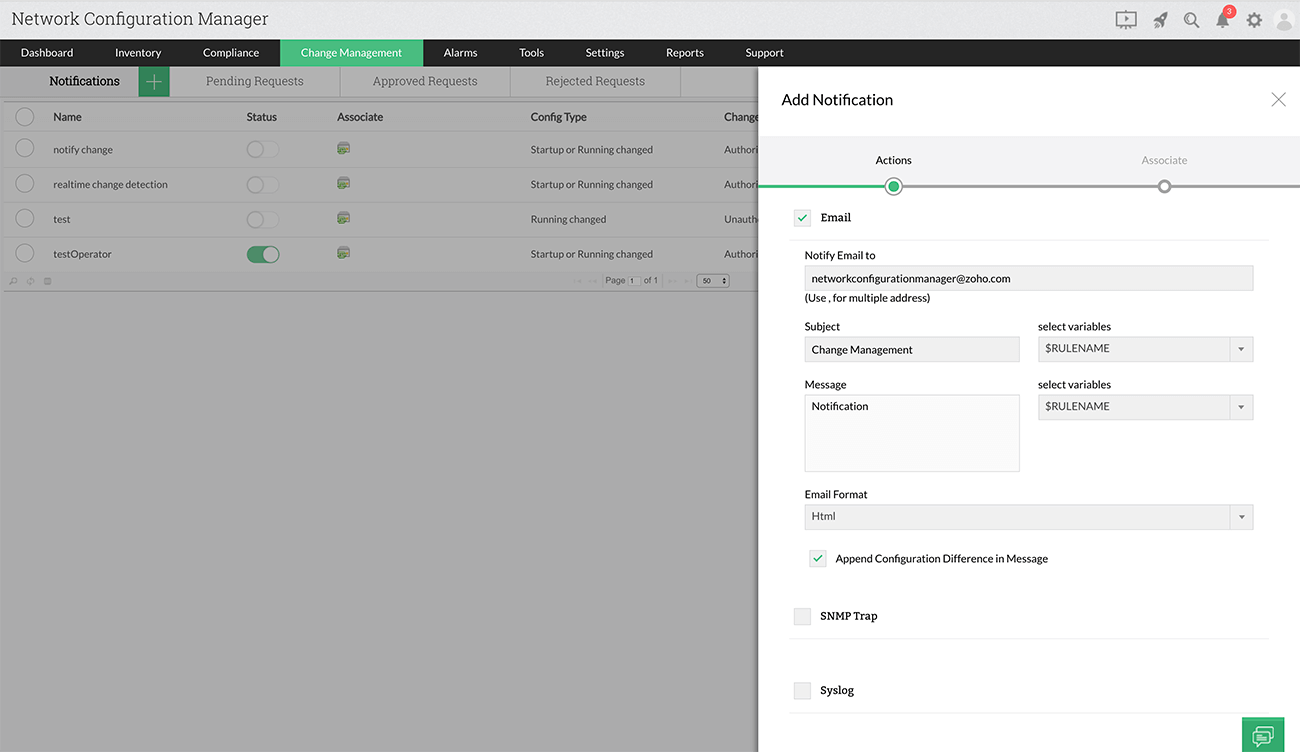Toggle the testOperator notification status switch

tap(262, 253)
